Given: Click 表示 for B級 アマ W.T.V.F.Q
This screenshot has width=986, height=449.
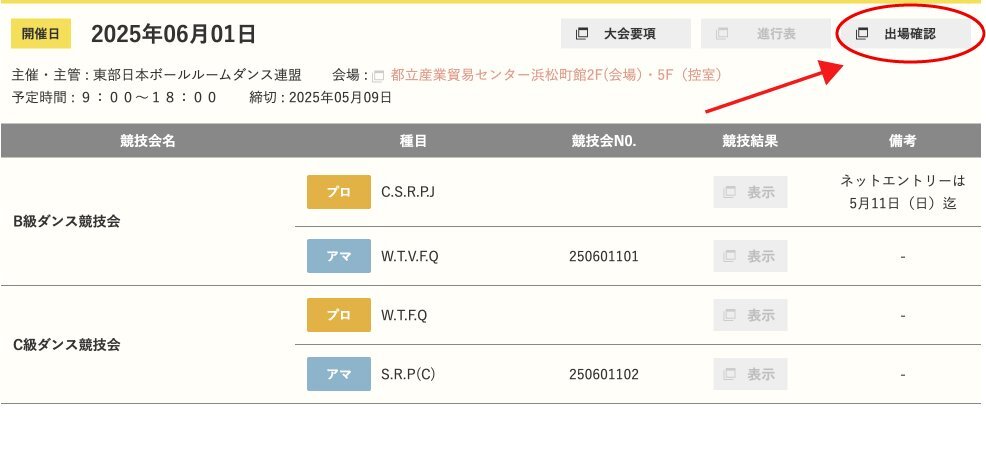Looking at the screenshot, I should [x=750, y=256].
